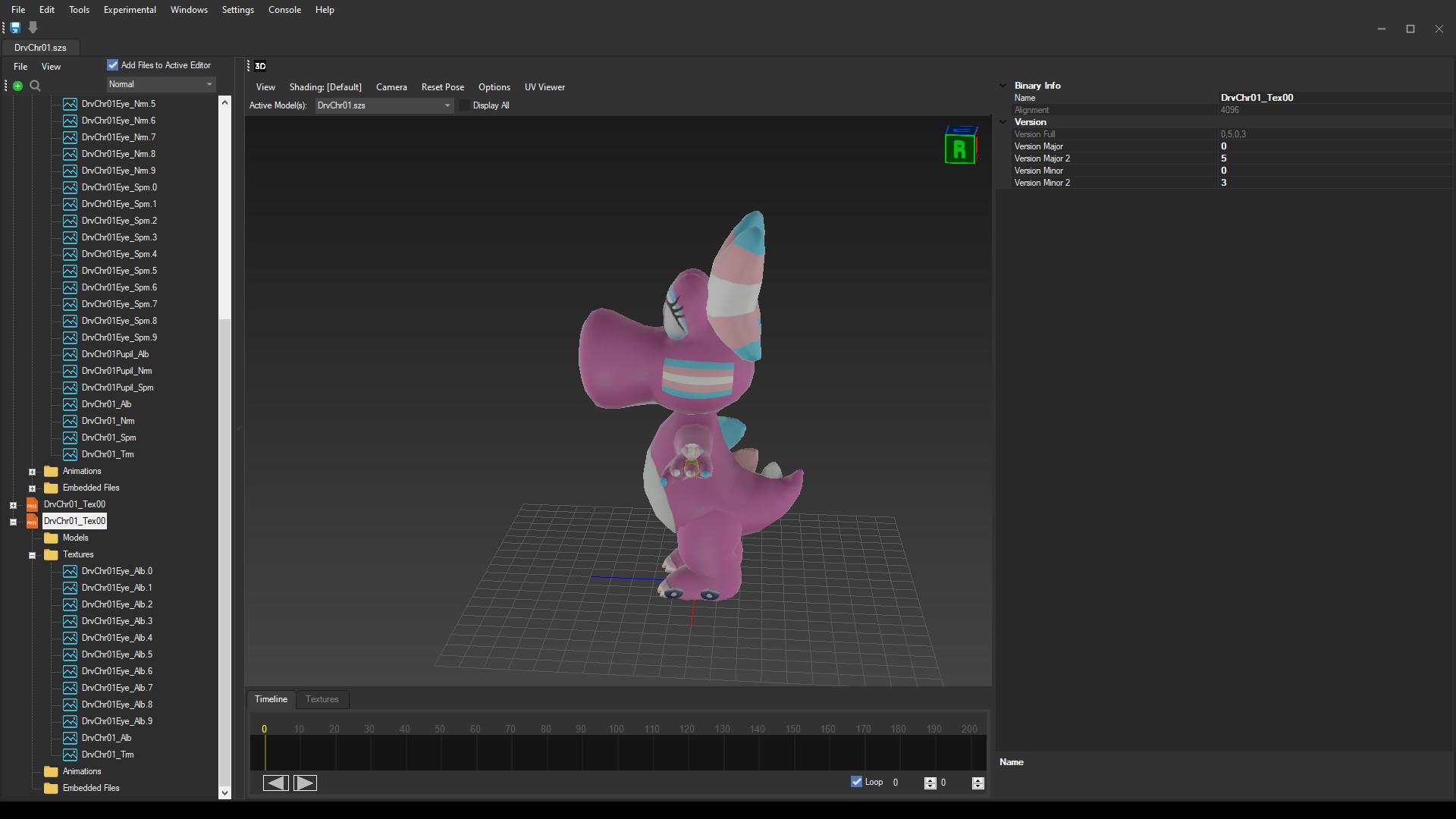Enable the Display All checkbox
The image size is (1456, 819).
[x=464, y=105]
